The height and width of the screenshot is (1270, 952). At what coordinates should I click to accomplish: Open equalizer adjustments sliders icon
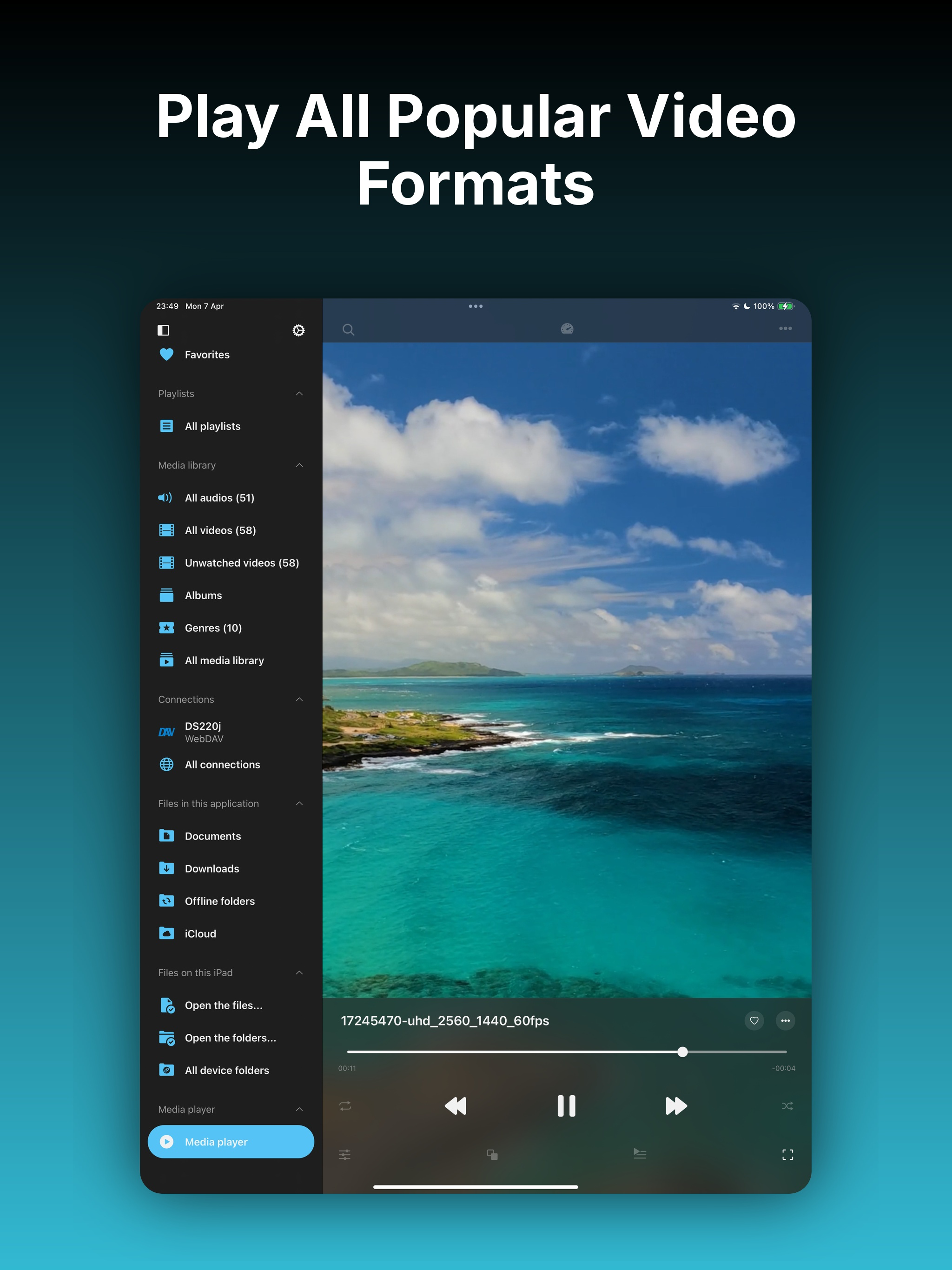coord(345,1155)
